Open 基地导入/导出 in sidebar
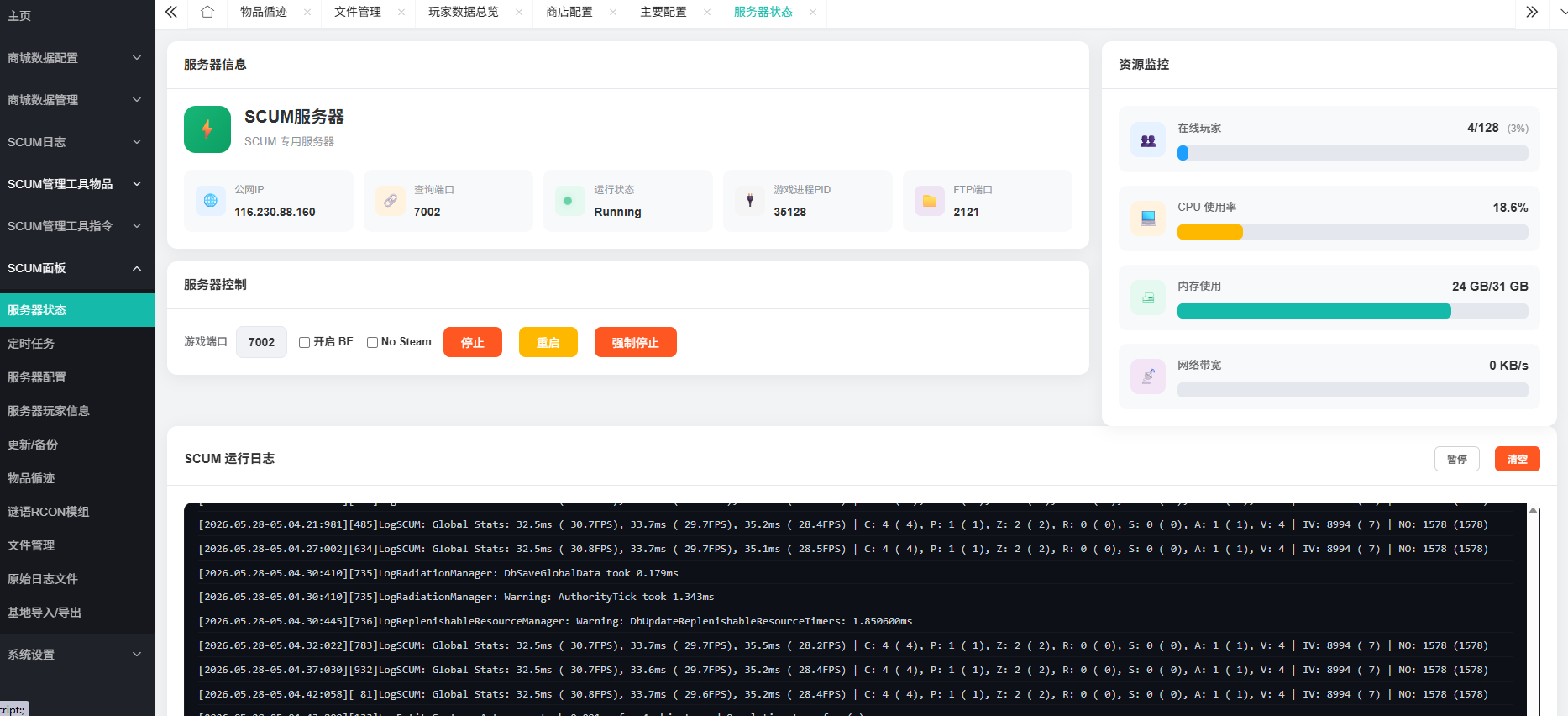Image resolution: width=1568 pixels, height=716 pixels. point(77,613)
